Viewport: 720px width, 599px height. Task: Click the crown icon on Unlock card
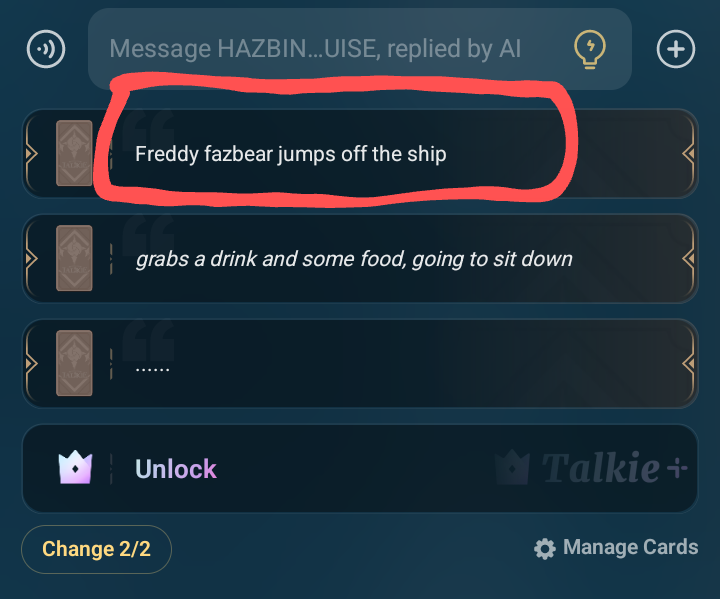(76, 468)
